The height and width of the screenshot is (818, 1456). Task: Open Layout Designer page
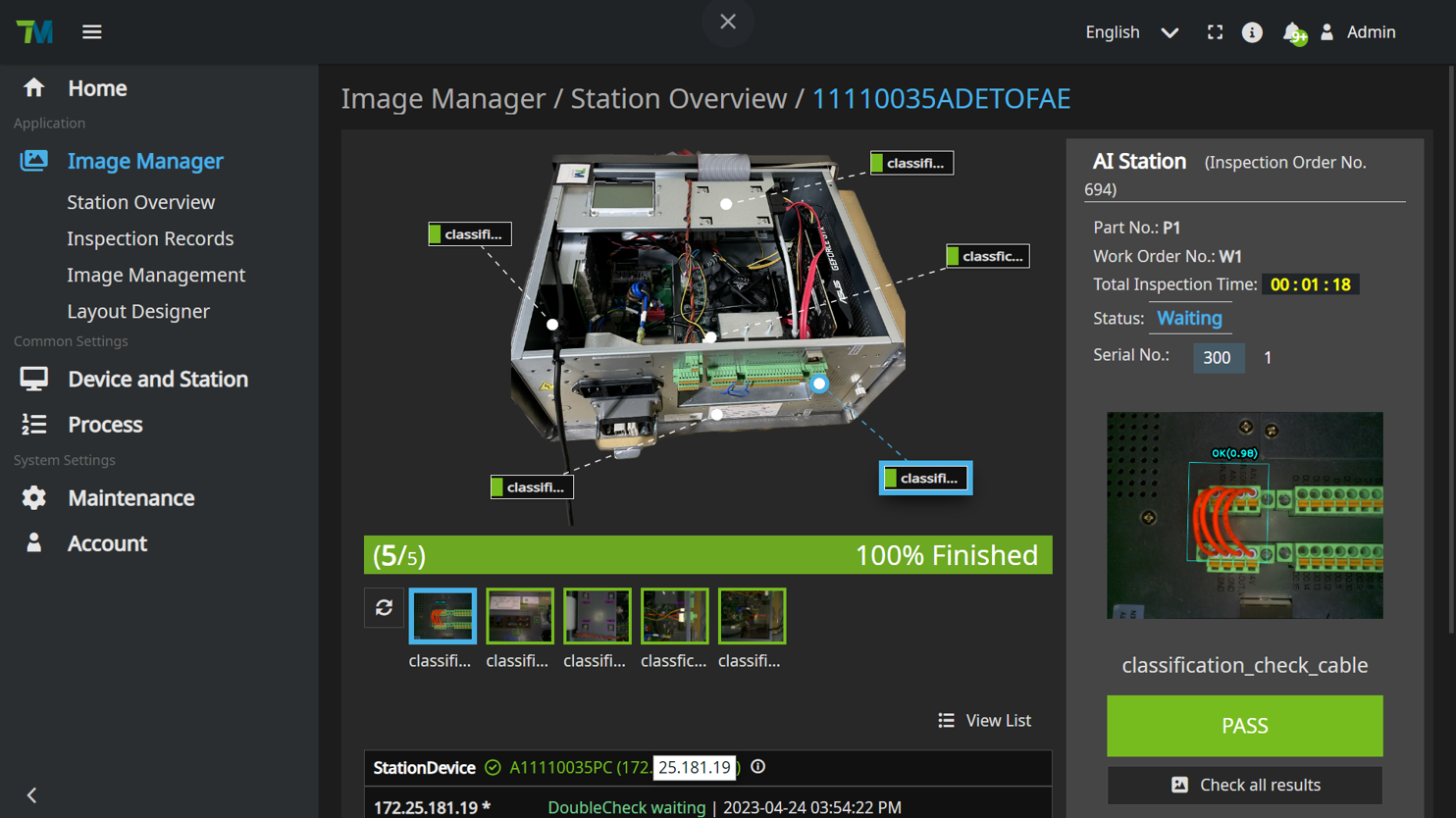click(138, 311)
